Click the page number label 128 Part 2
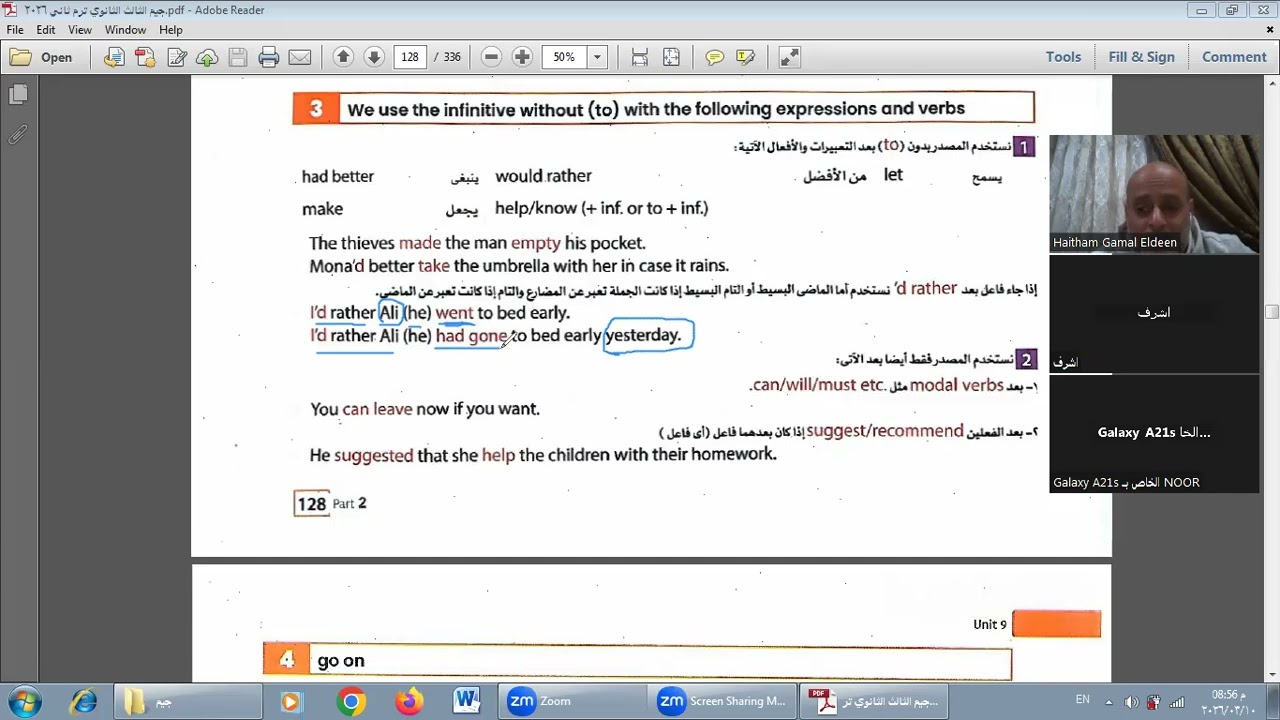1280x720 pixels. [x=331, y=504]
